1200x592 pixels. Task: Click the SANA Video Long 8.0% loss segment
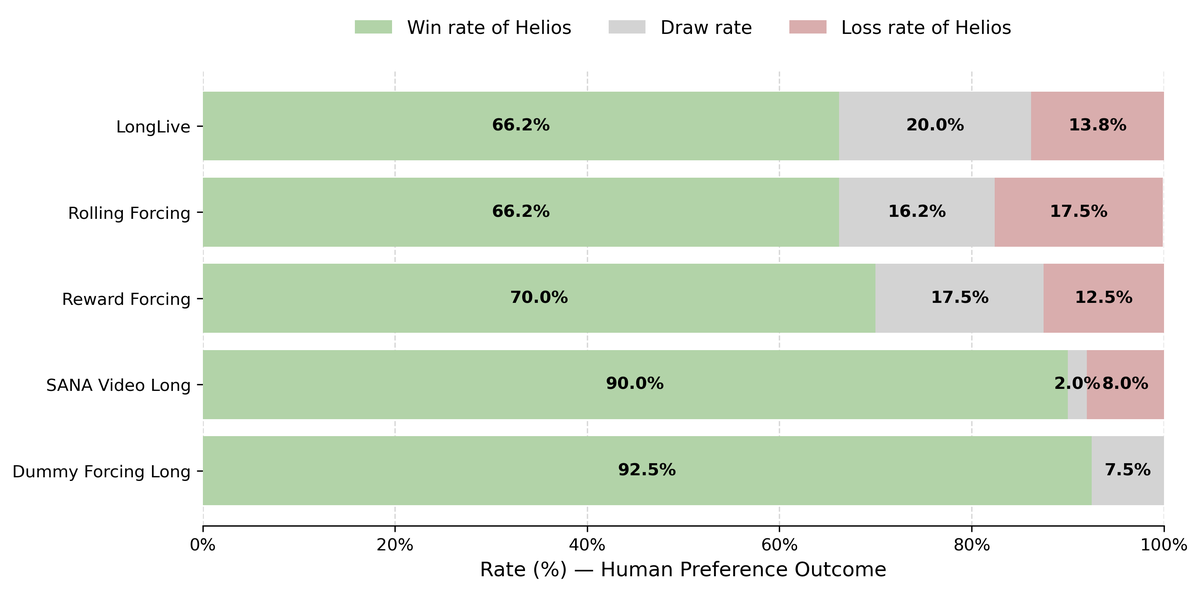coord(1125,384)
